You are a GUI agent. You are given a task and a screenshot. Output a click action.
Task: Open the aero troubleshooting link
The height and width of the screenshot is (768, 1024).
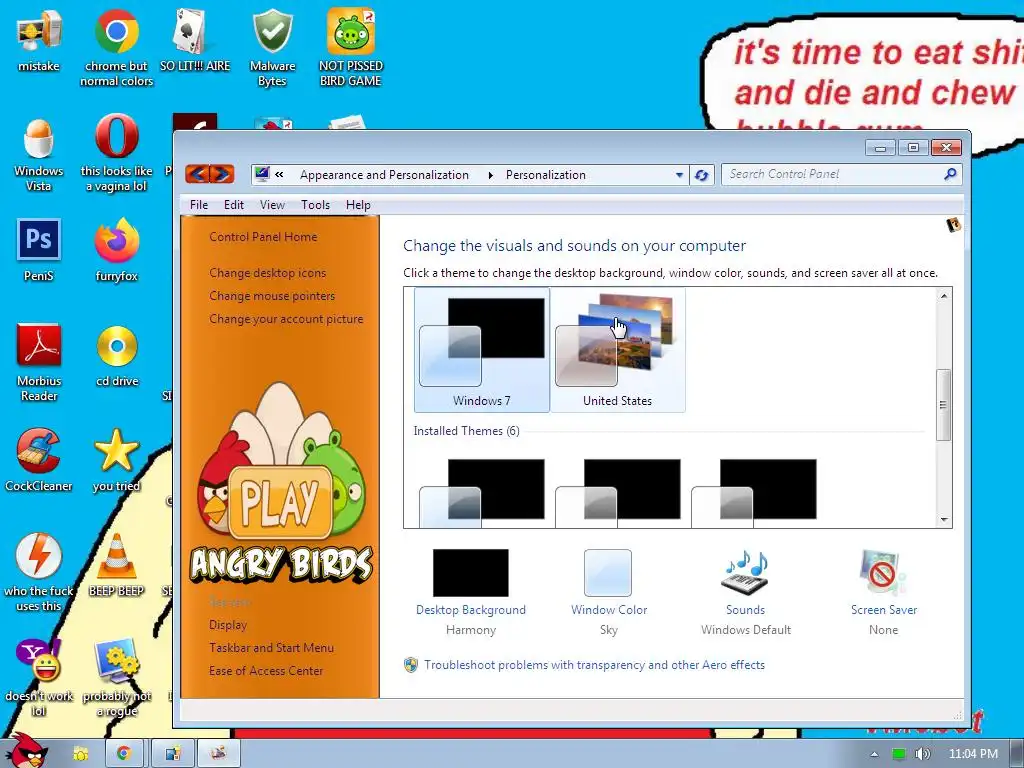(594, 665)
